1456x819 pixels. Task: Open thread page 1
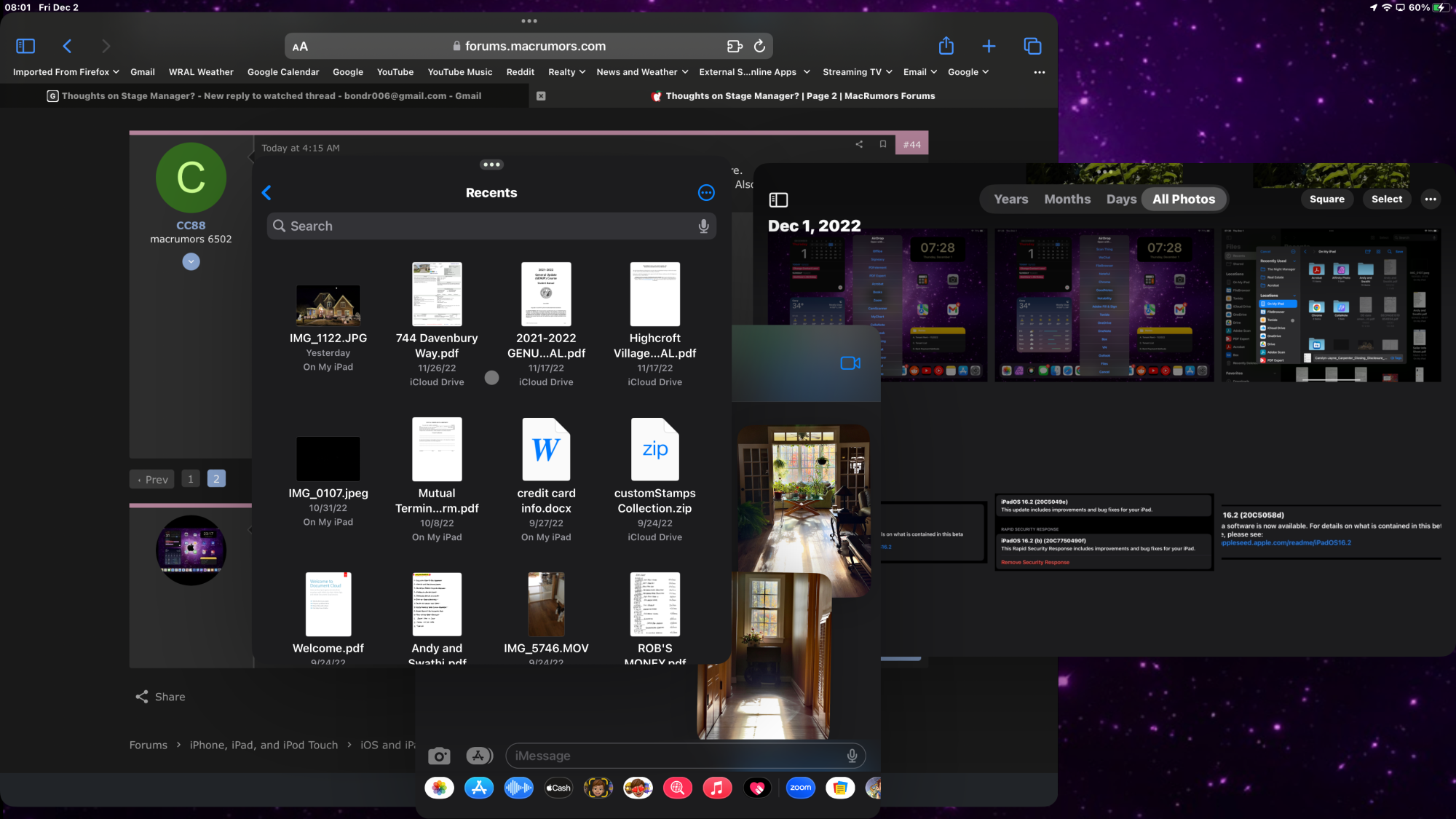191,479
